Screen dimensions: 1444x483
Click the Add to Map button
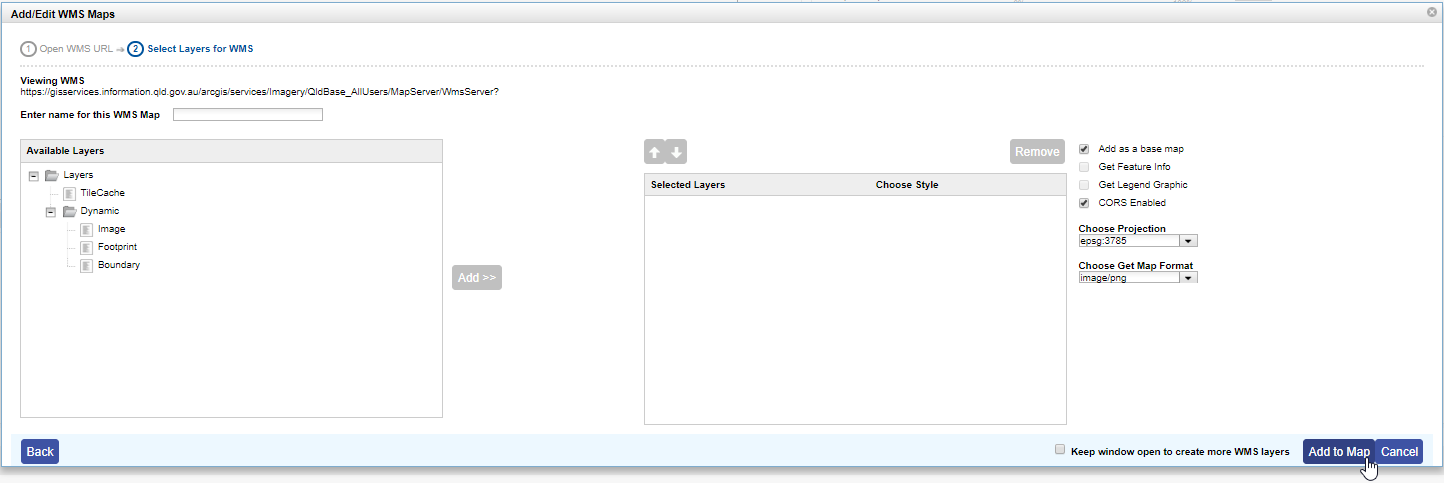tap(1338, 452)
